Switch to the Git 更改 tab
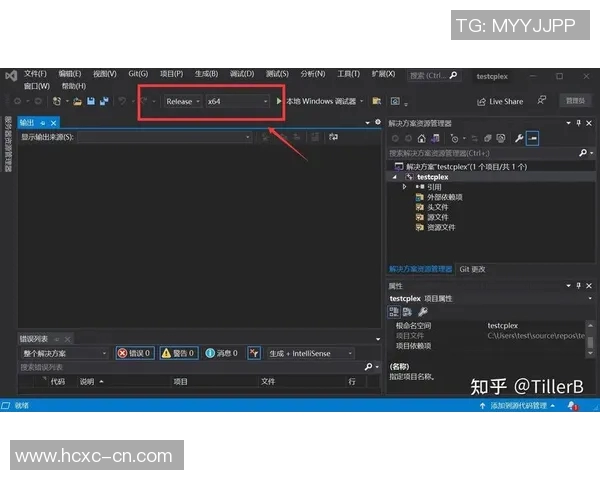The width and height of the screenshot is (600, 480). click(x=472, y=269)
